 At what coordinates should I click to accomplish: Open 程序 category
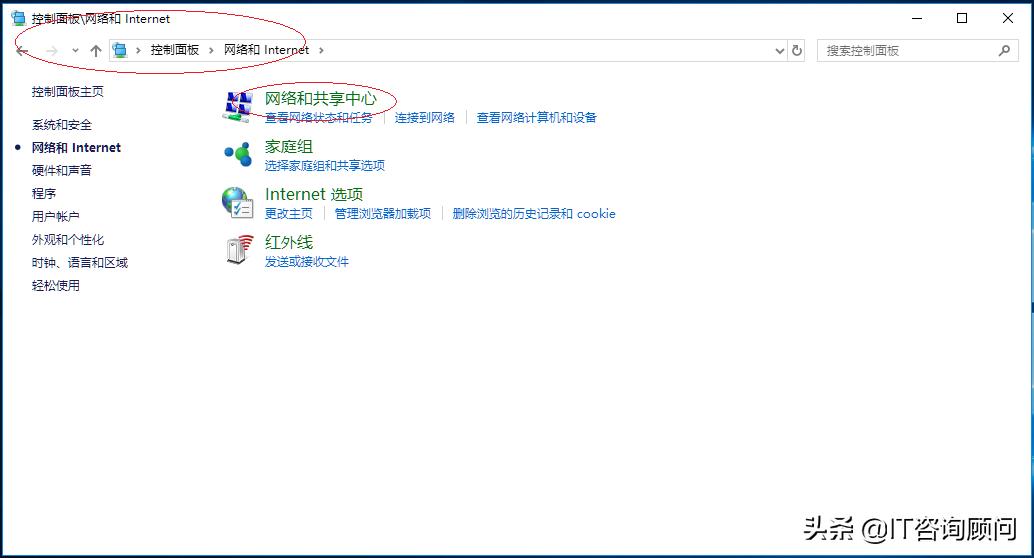tap(44, 193)
